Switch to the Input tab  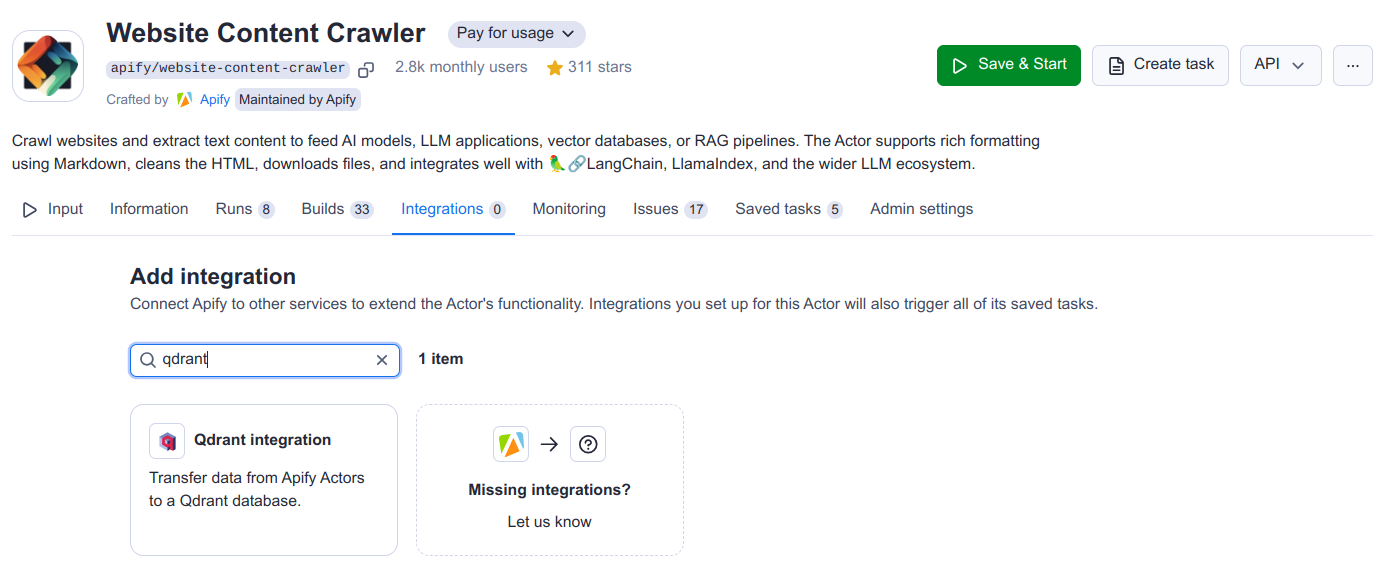tap(53, 209)
